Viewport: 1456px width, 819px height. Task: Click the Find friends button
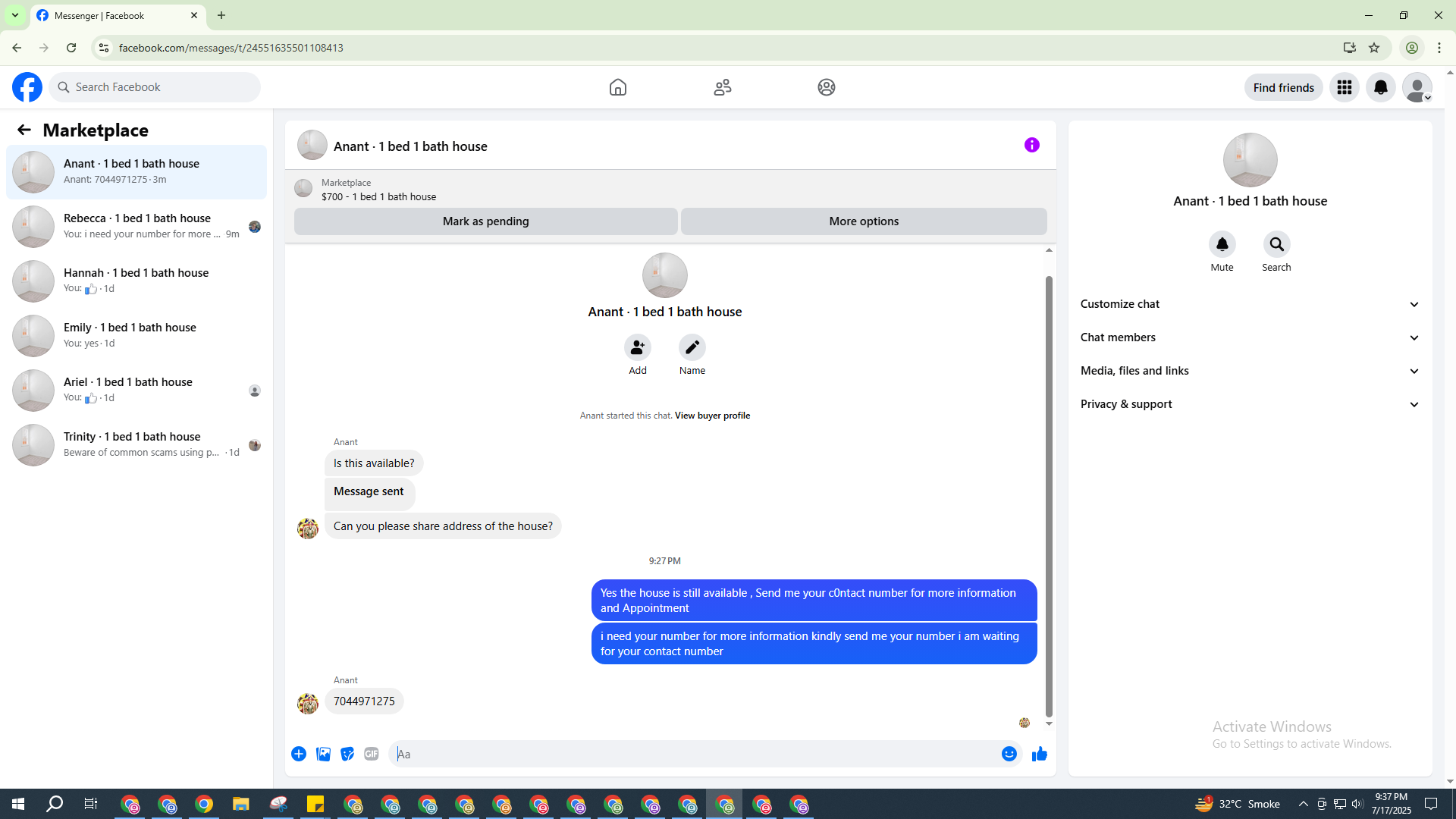pos(1284,87)
